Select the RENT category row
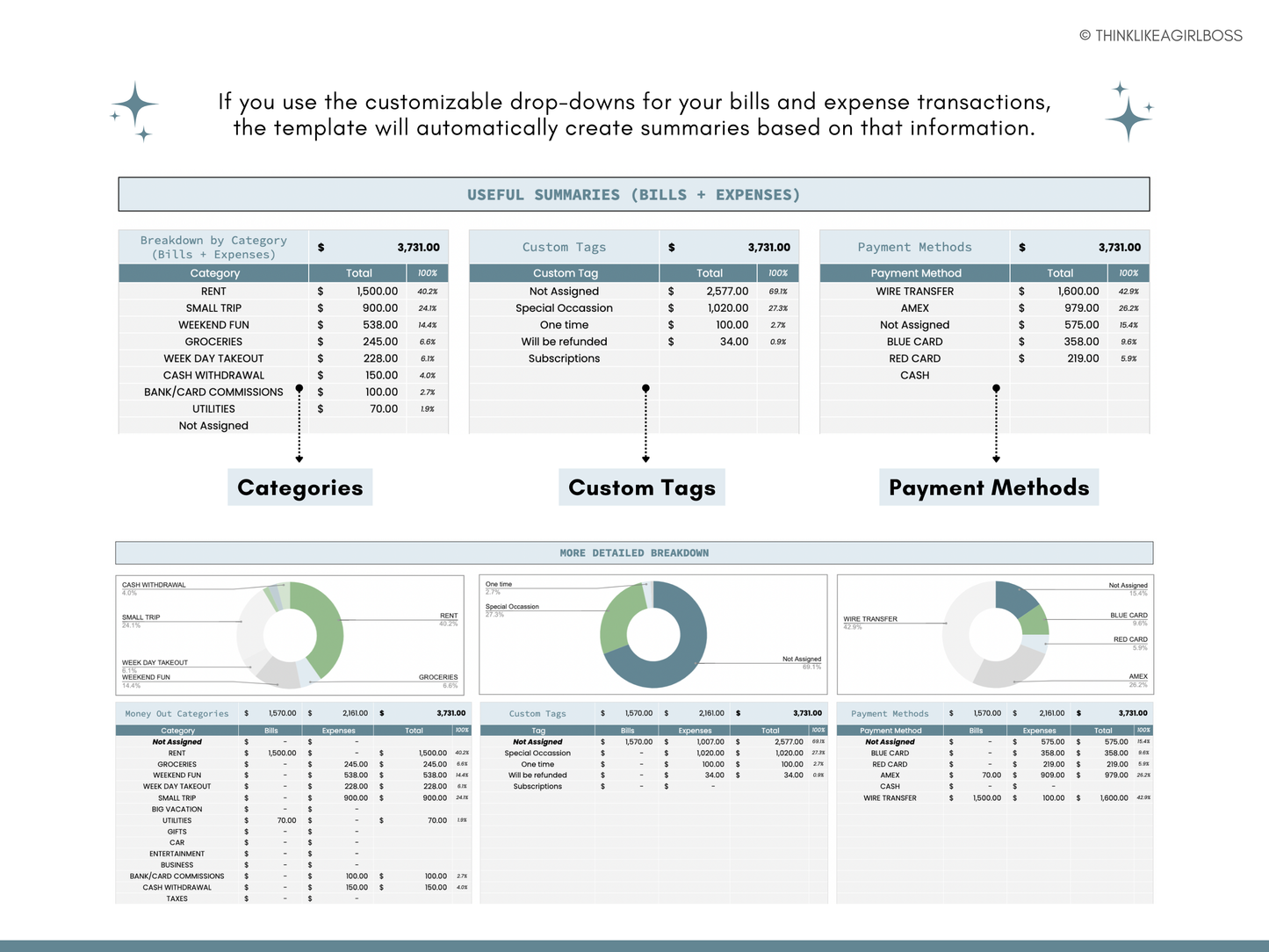This screenshot has height=952, width=1269. pyautogui.click(x=214, y=291)
